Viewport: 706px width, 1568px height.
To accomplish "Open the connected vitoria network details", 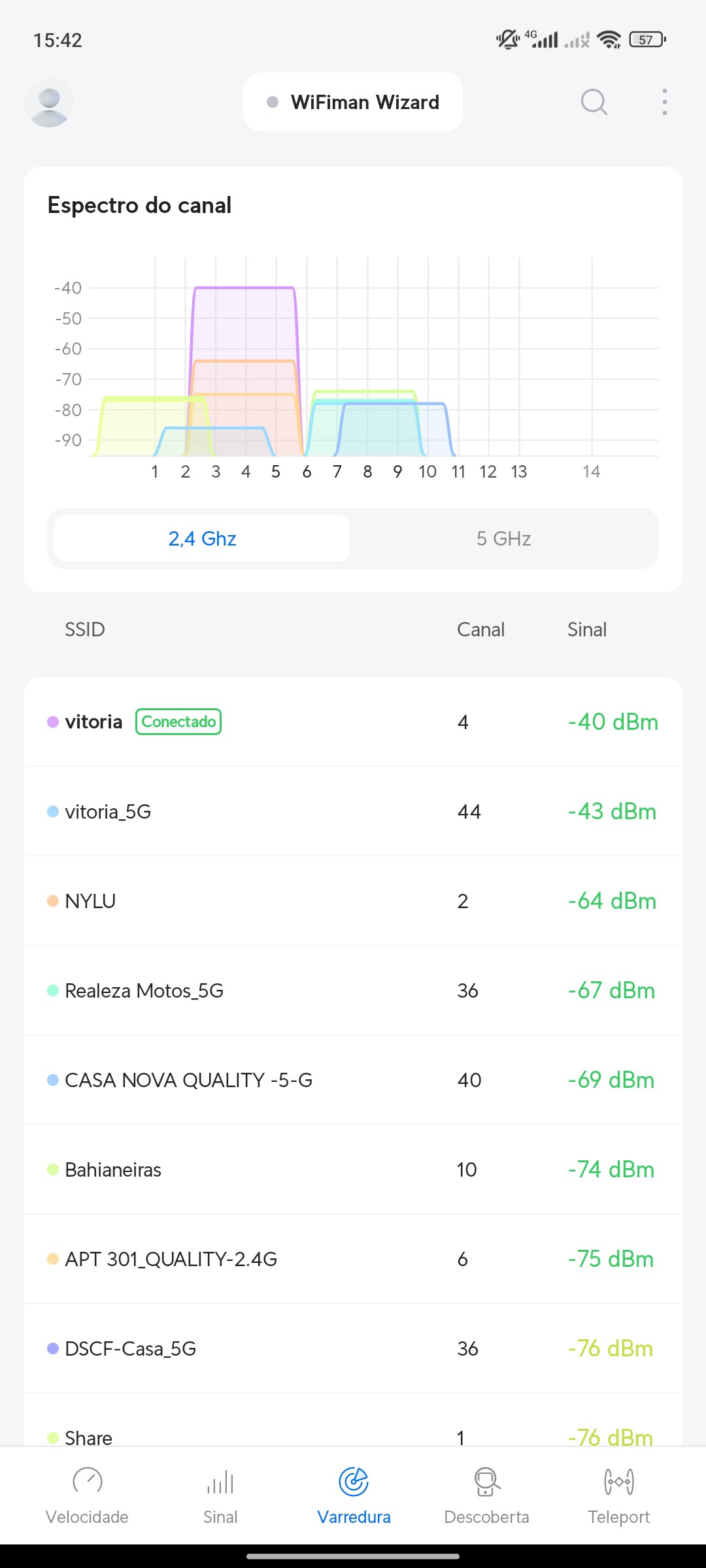I will coord(353,722).
